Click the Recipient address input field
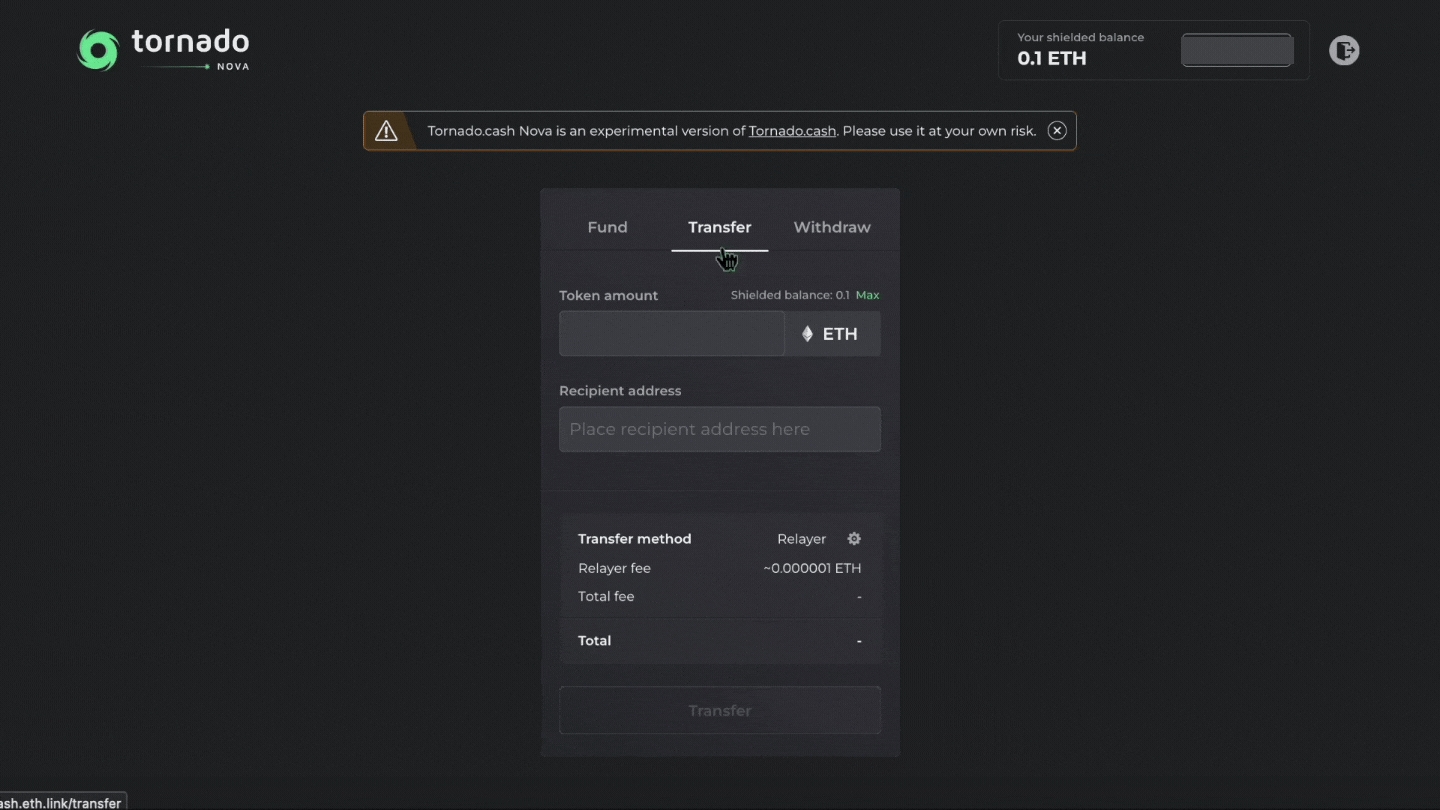1440x810 pixels. [719, 429]
